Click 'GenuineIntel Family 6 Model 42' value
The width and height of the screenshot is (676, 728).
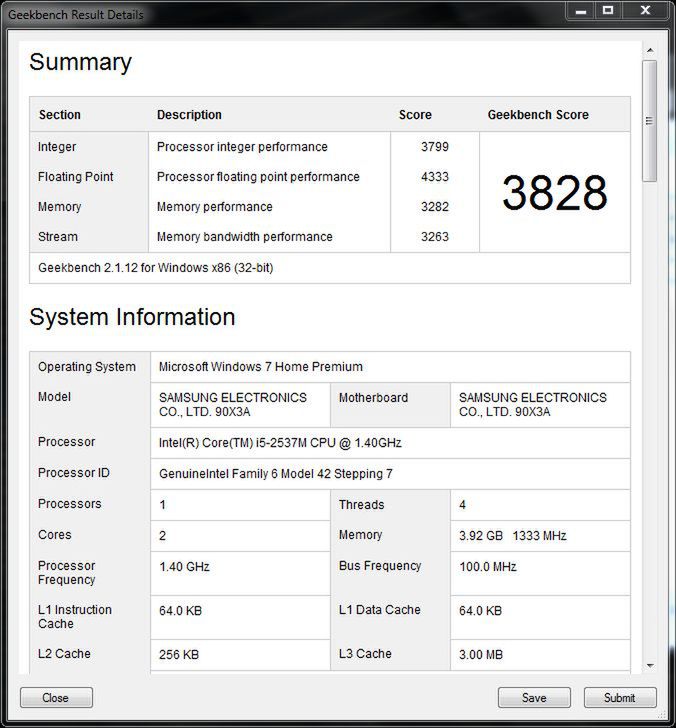pos(276,474)
